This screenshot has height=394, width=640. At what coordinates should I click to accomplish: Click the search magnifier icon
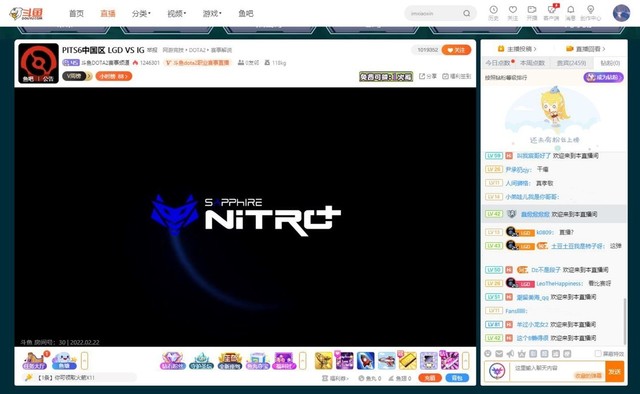466,13
